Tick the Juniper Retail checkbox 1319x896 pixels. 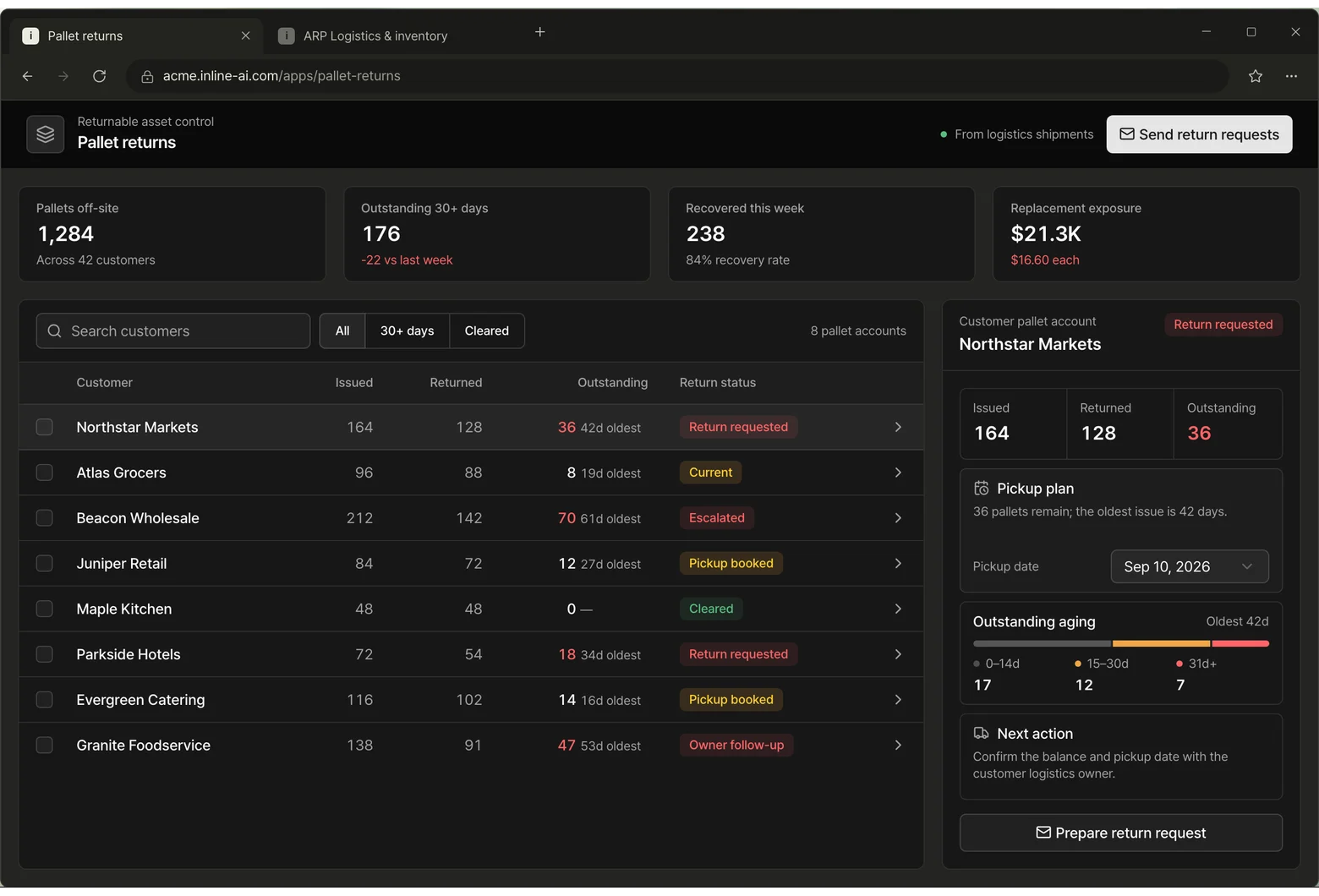[x=45, y=563]
